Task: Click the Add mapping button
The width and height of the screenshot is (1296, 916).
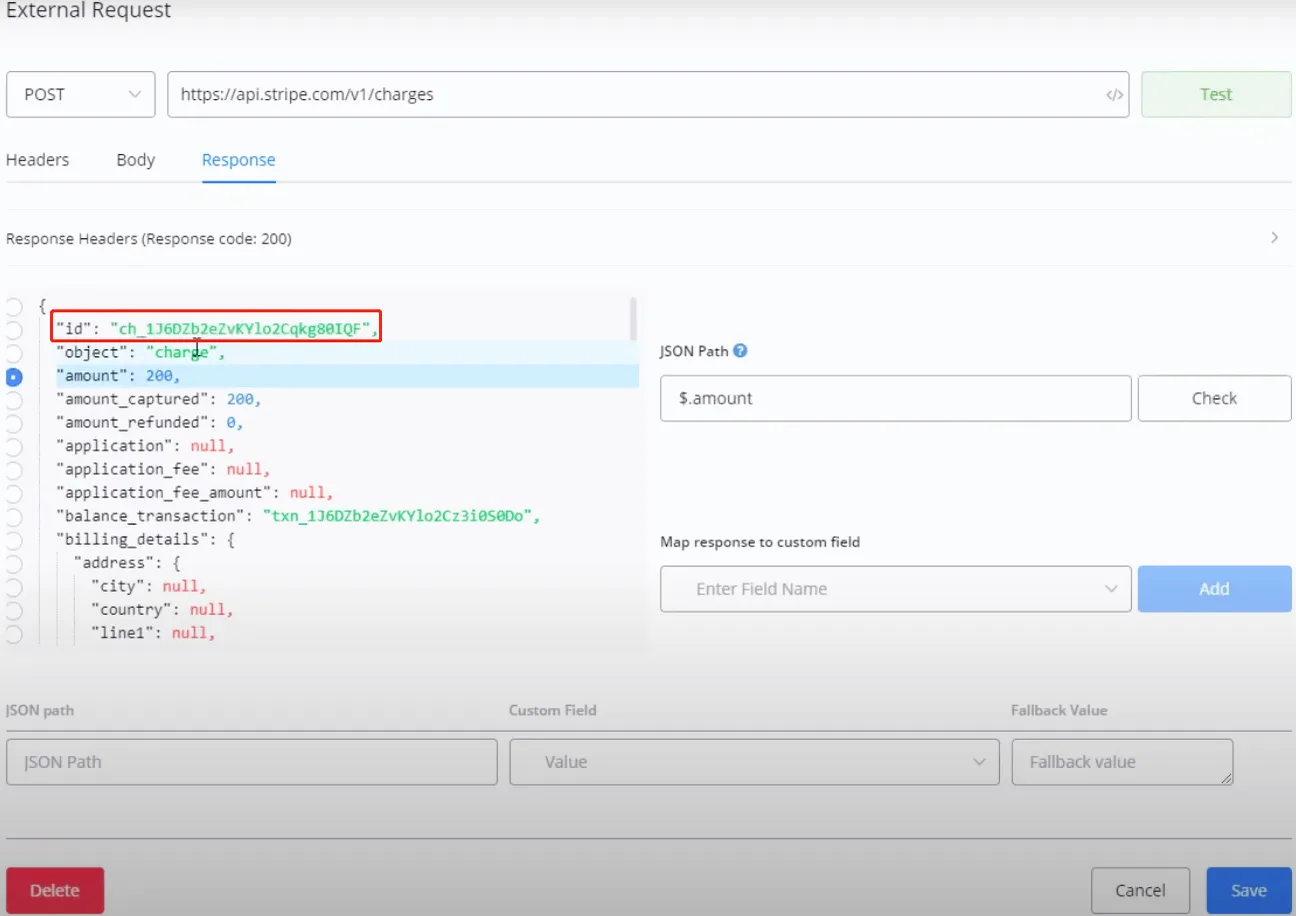Action: 1214,589
